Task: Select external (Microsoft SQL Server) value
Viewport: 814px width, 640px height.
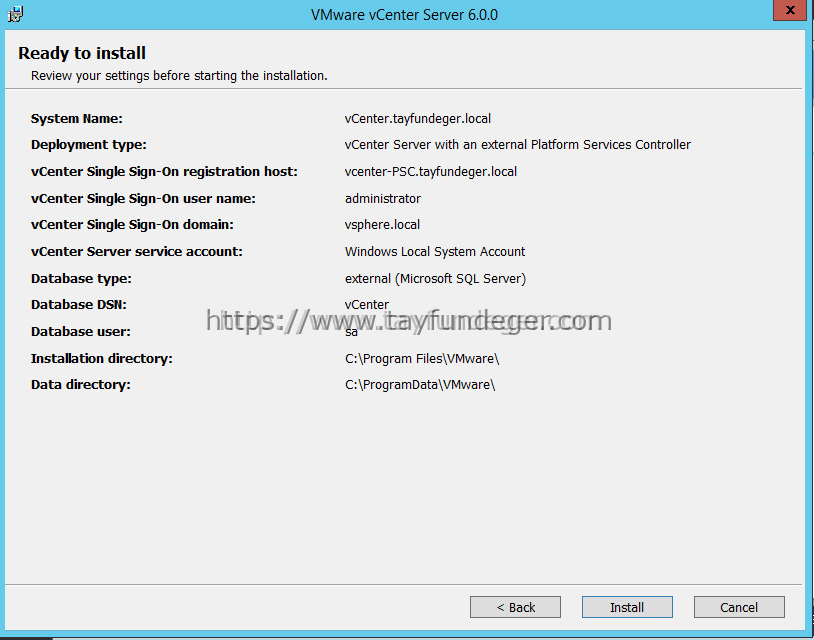Action: 435,279
